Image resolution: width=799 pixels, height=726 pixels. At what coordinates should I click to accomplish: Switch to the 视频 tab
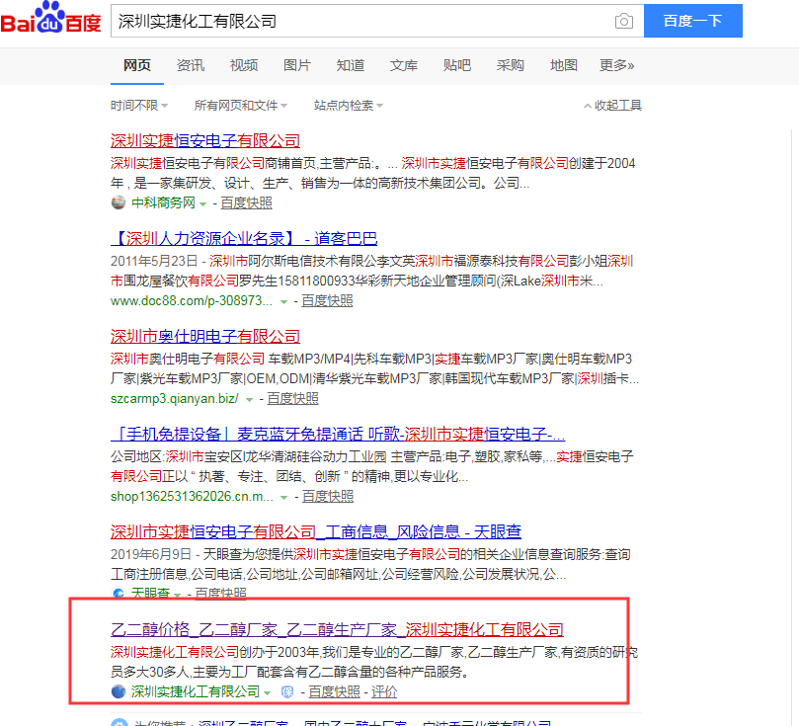click(244, 65)
